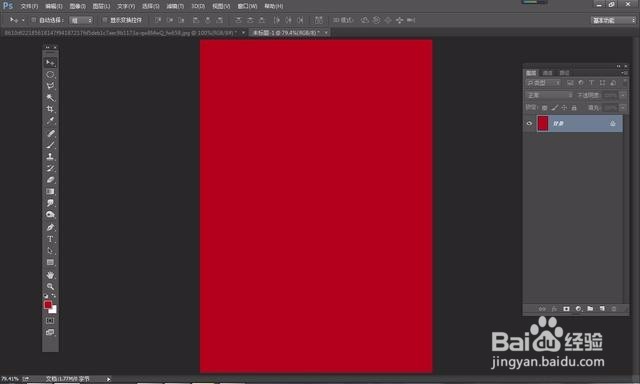Open the Window (窗口) menu
Image resolution: width=640 pixels, height=384 pixels.
[x=247, y=6]
